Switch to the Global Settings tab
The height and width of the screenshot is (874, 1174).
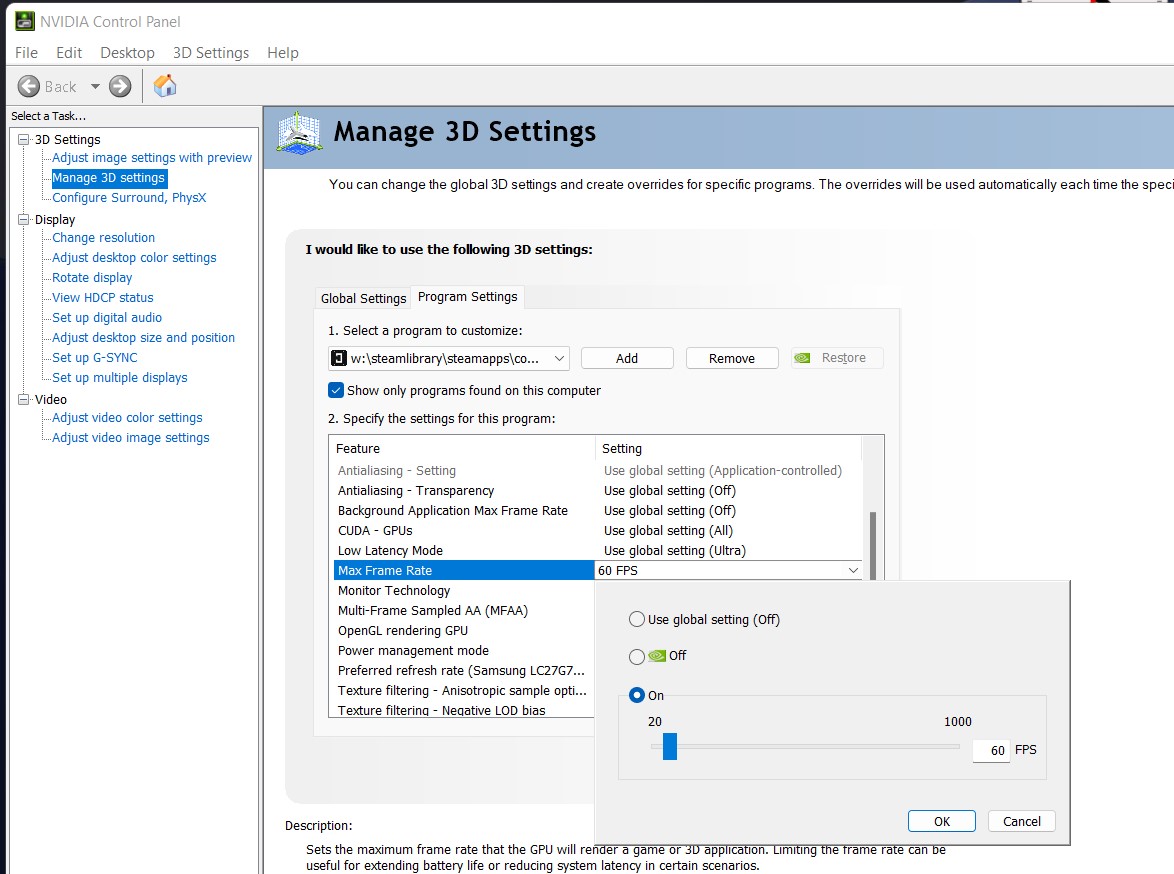click(363, 298)
